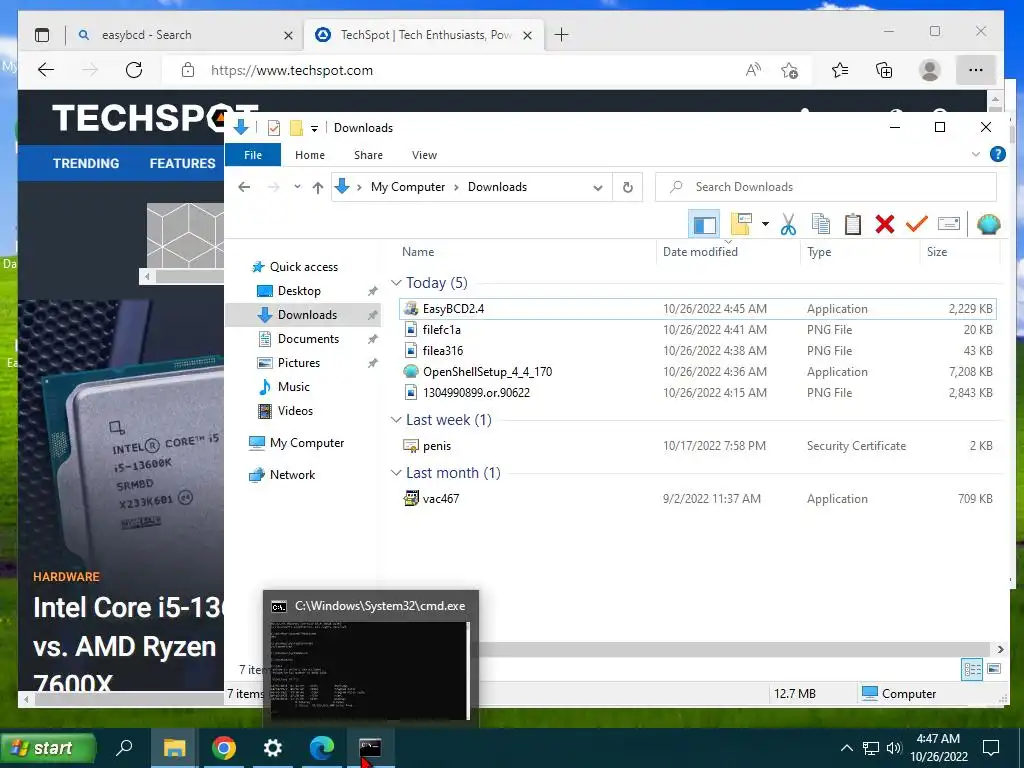Open the folder view settings icon

(741, 225)
